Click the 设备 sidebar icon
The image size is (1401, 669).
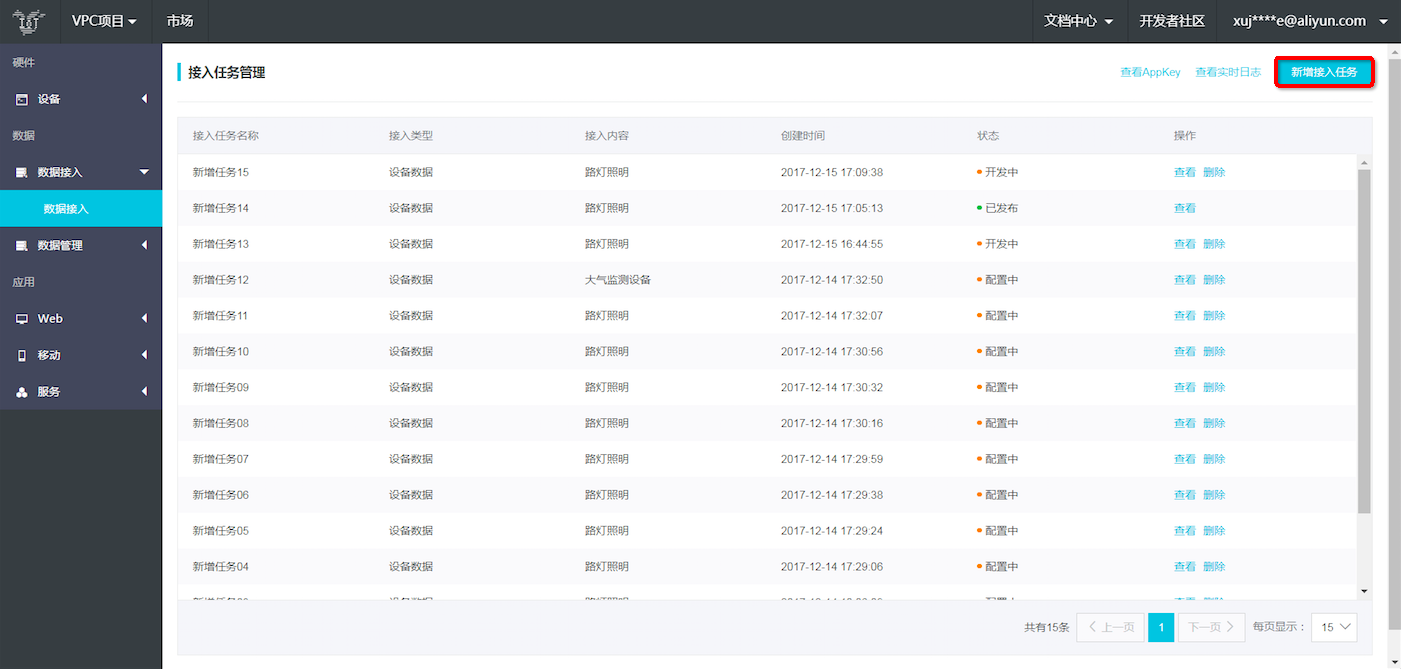pos(22,99)
